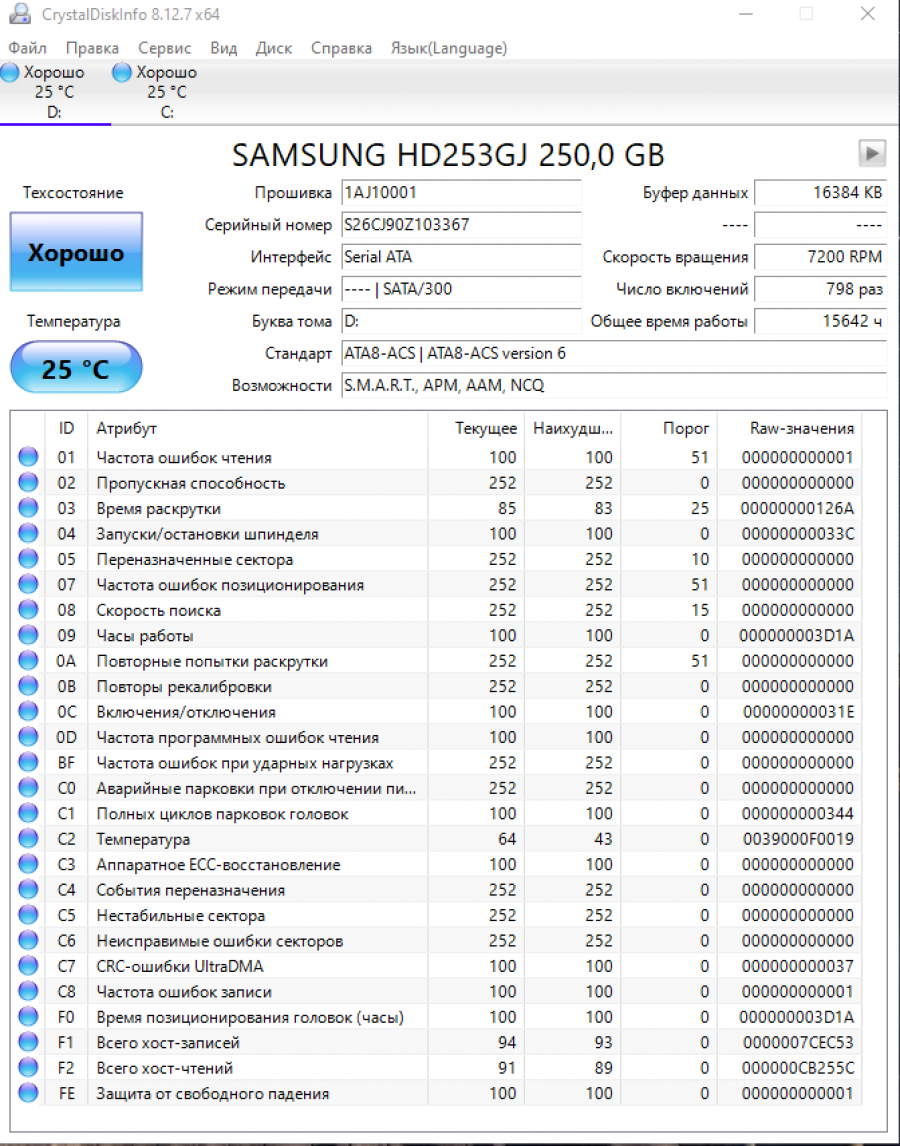Click the blue indicator beside "CRC-ошибки UltraDMA"
The height and width of the screenshot is (1146, 900).
pyautogui.click(x=28, y=966)
